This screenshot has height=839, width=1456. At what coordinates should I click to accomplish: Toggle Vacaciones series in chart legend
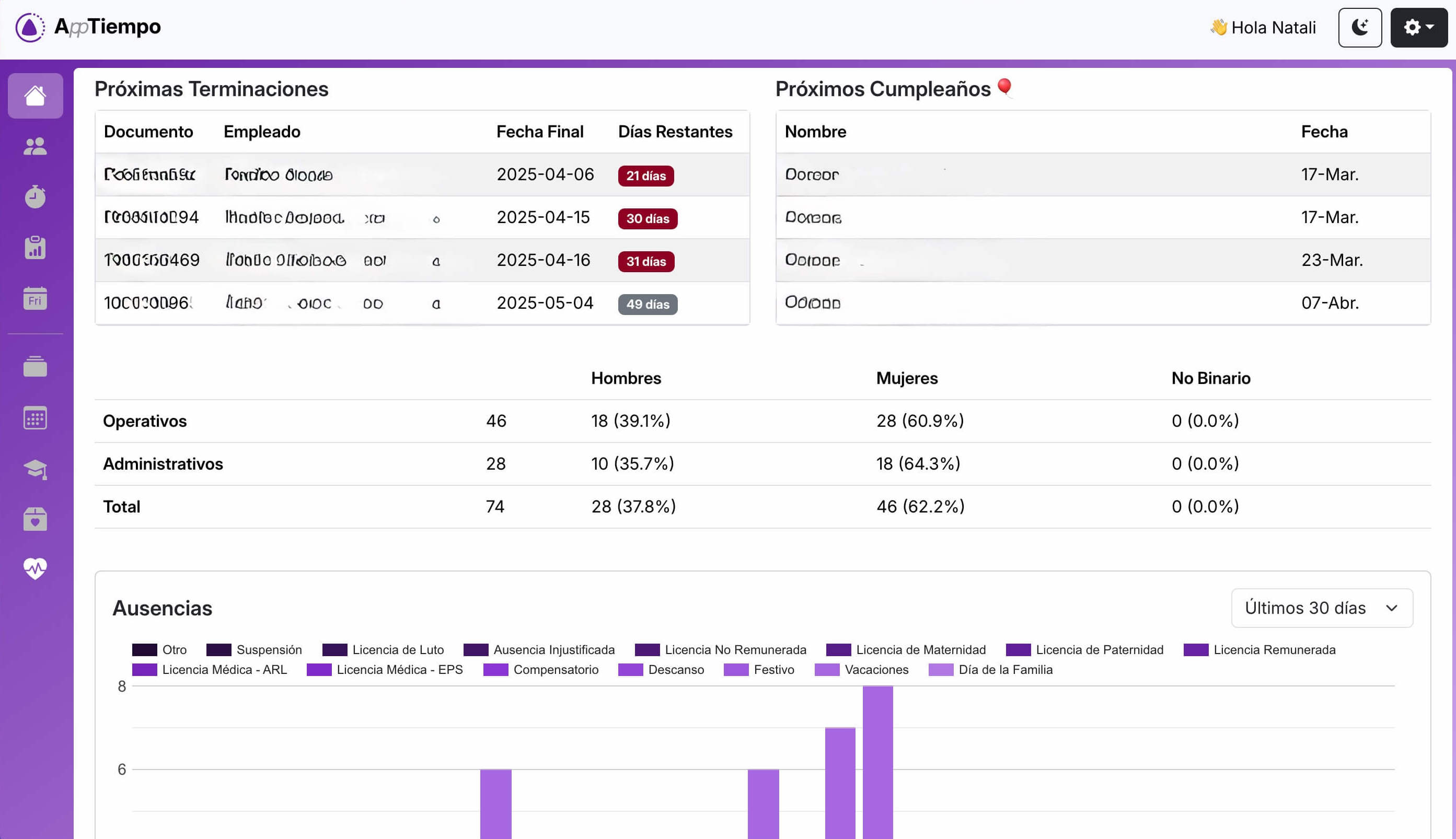pyautogui.click(x=875, y=670)
